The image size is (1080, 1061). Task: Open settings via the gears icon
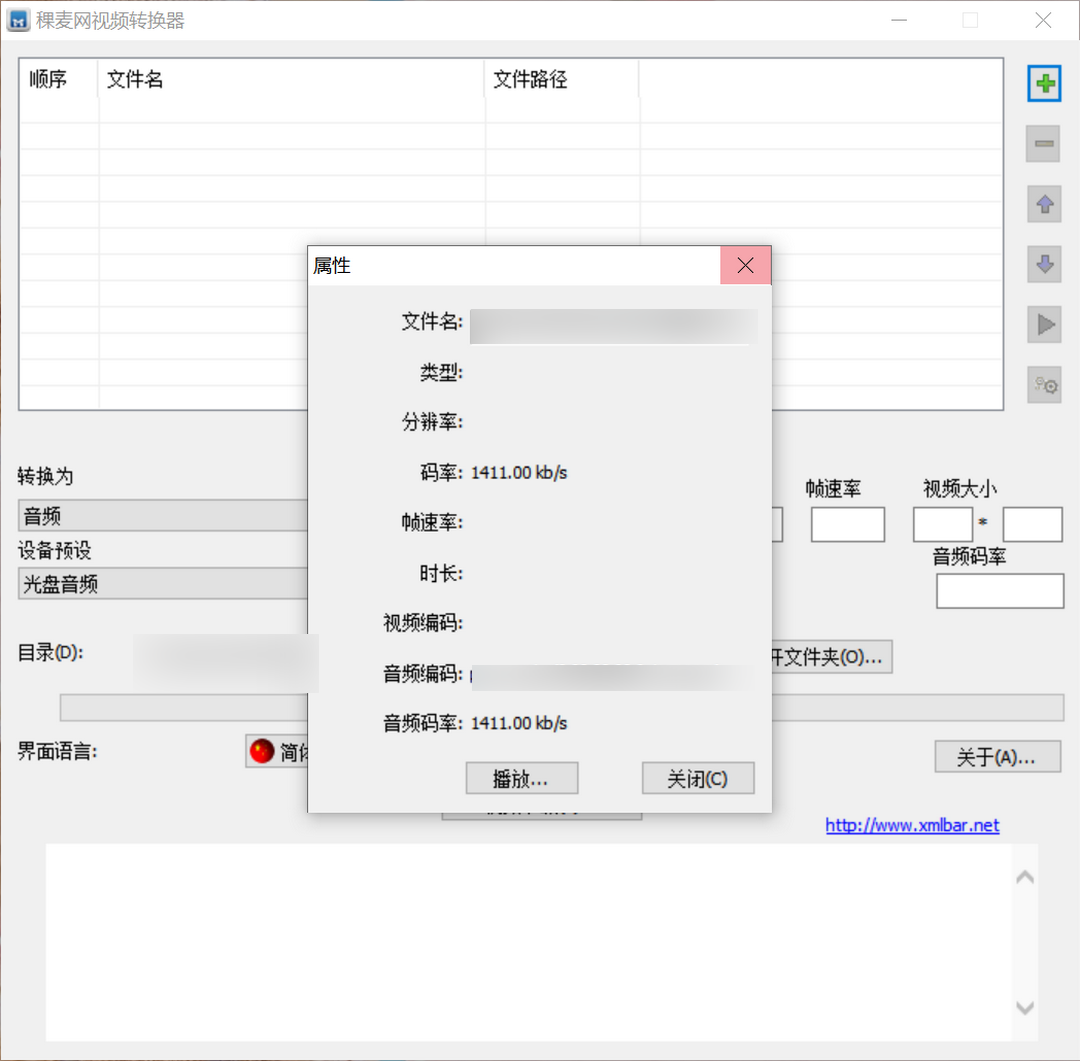pyautogui.click(x=1044, y=384)
